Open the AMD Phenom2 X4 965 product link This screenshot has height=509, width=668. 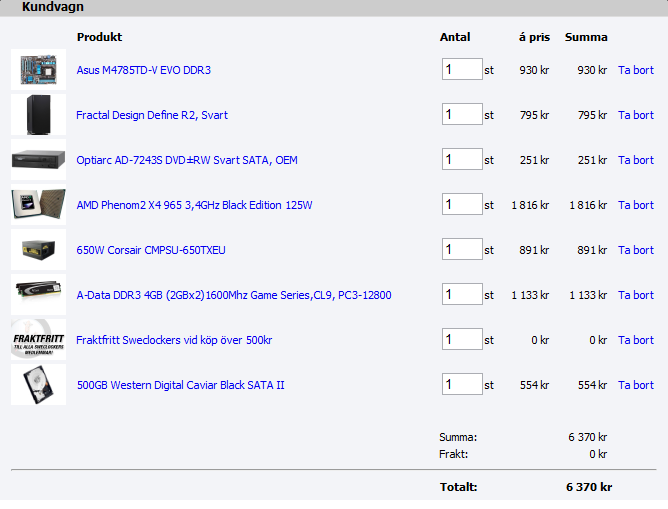[x=194, y=205]
